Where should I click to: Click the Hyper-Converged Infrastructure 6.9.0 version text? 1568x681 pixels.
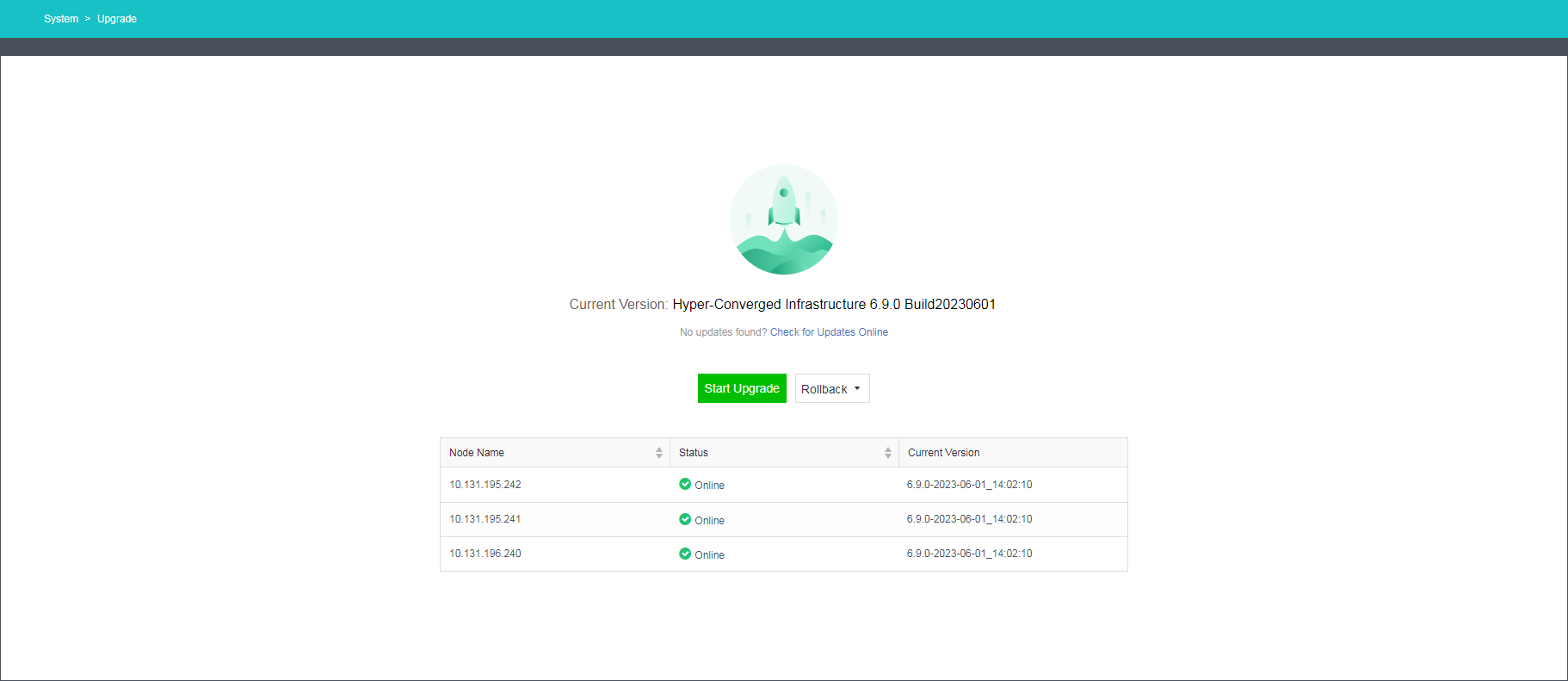(833, 305)
